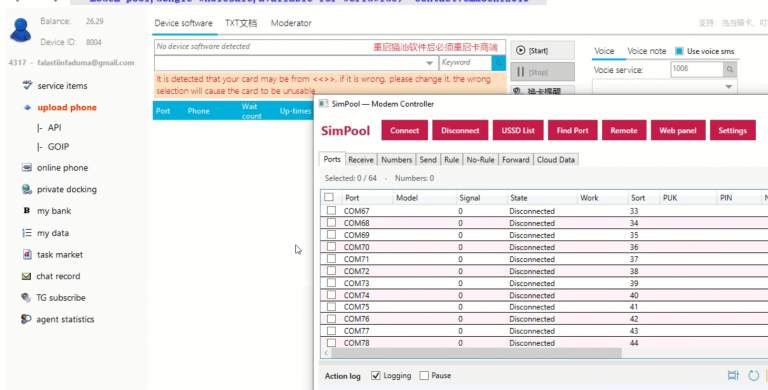Viewport: 768px width, 390px height.
Task: Click the account email falastiinfaduma@gmail.com
Action: pyautogui.click(x=86, y=63)
